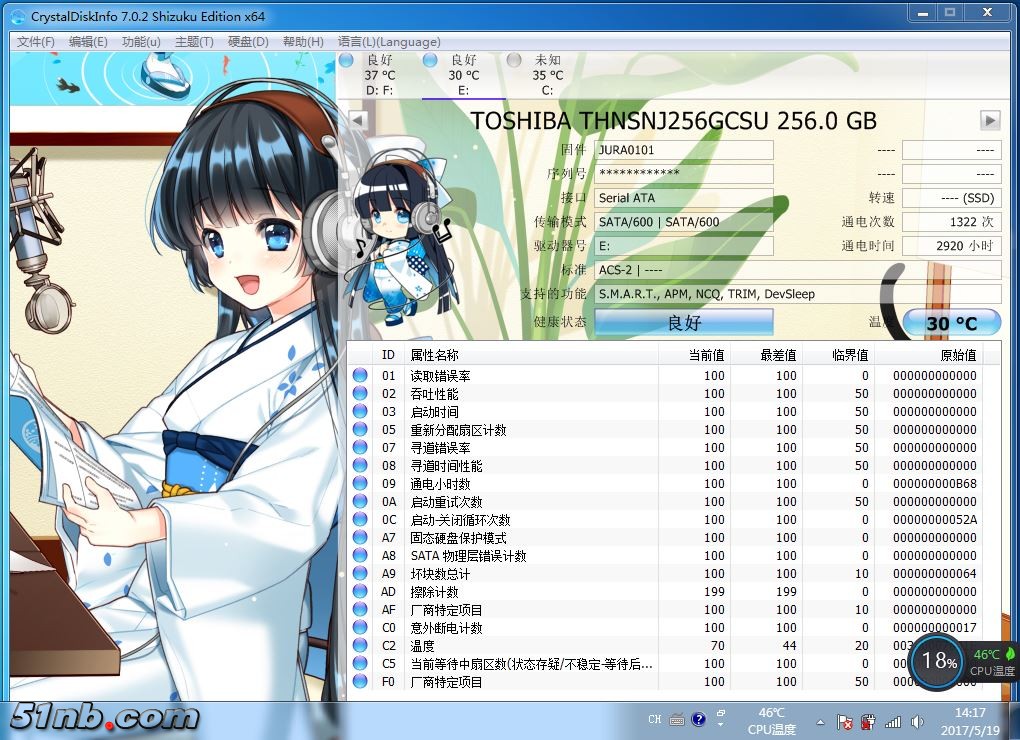Click the masked serial number field
Screen dimensions: 1020x740
pyautogui.click(x=684, y=173)
